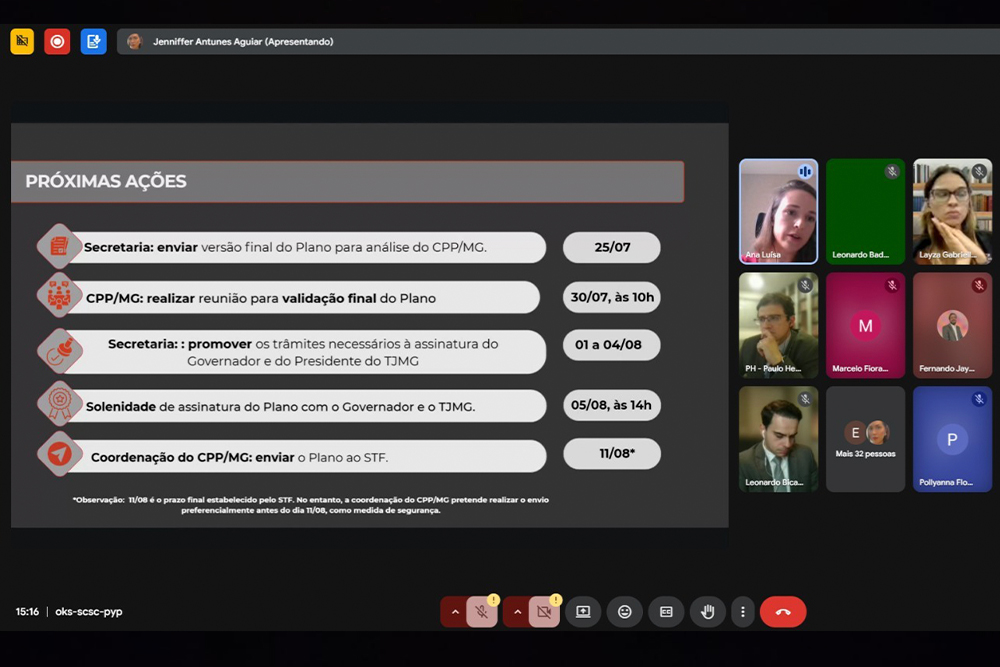Screen dimensions: 1000x667
Task: Open more options three-dot menu
Action: point(742,612)
